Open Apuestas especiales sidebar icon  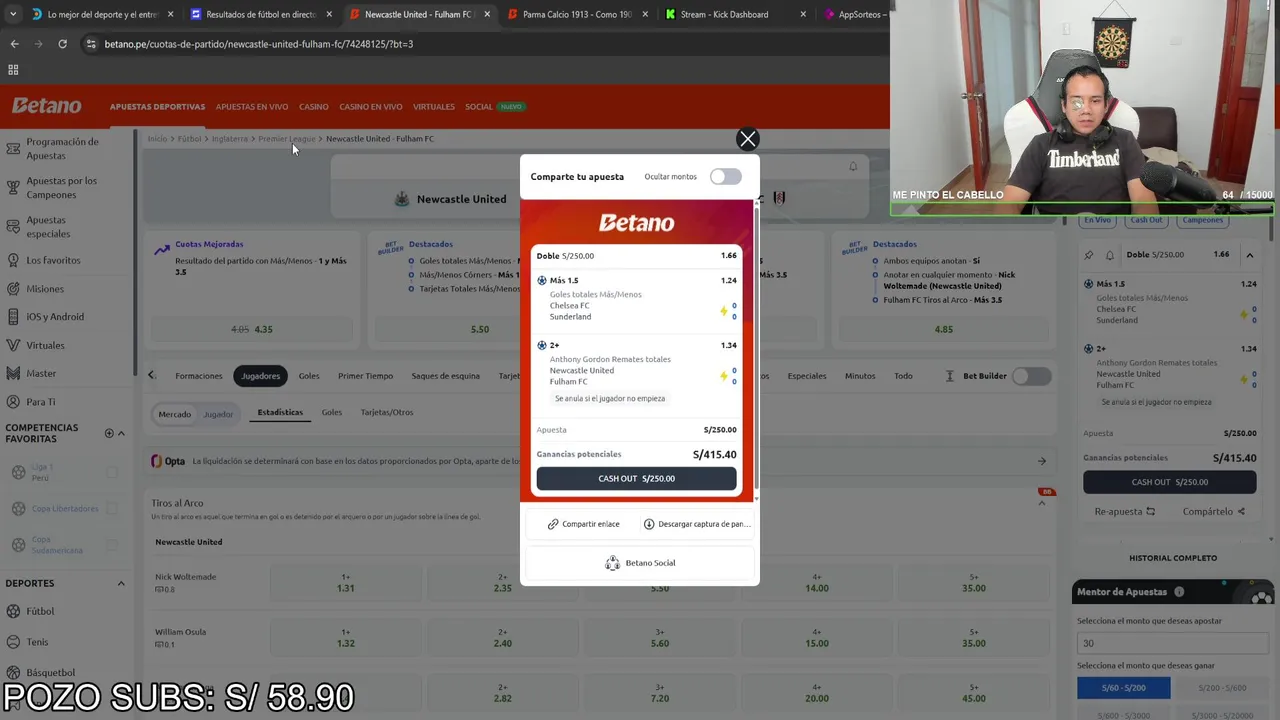[13, 227]
